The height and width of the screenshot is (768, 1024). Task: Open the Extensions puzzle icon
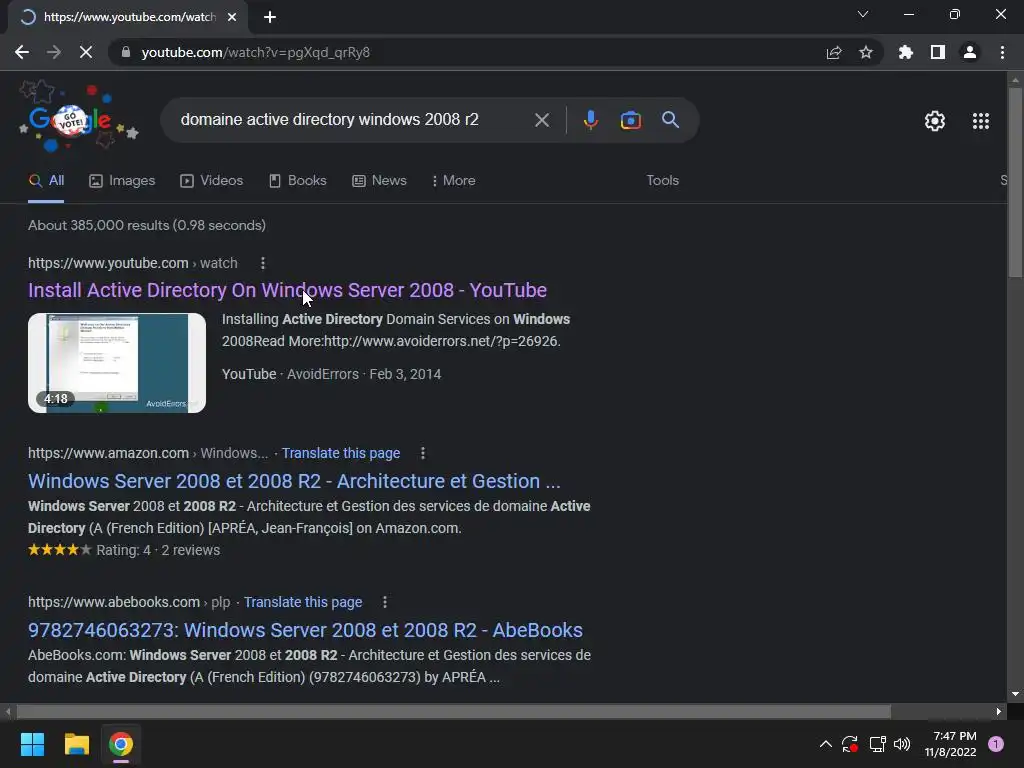coord(906,52)
